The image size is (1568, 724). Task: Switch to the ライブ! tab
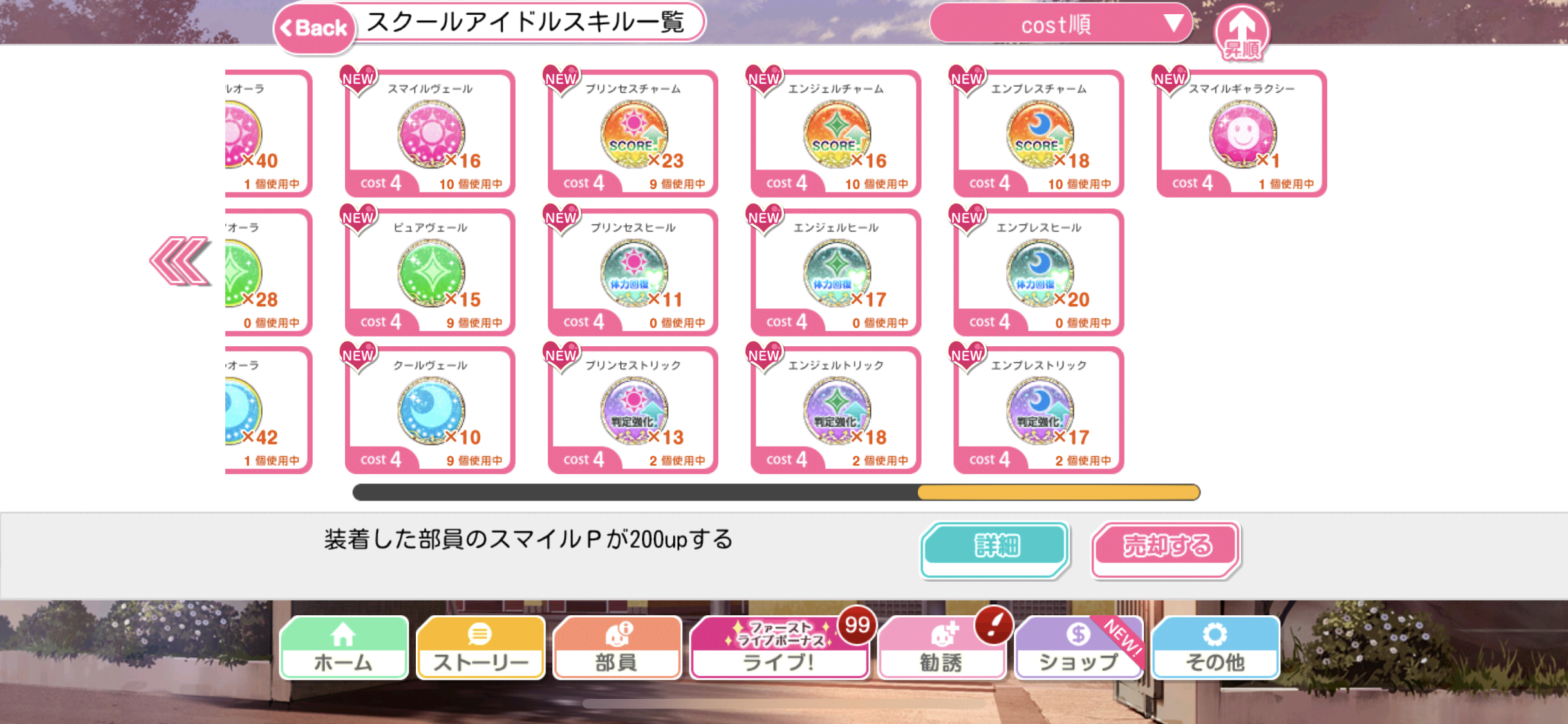(x=779, y=647)
